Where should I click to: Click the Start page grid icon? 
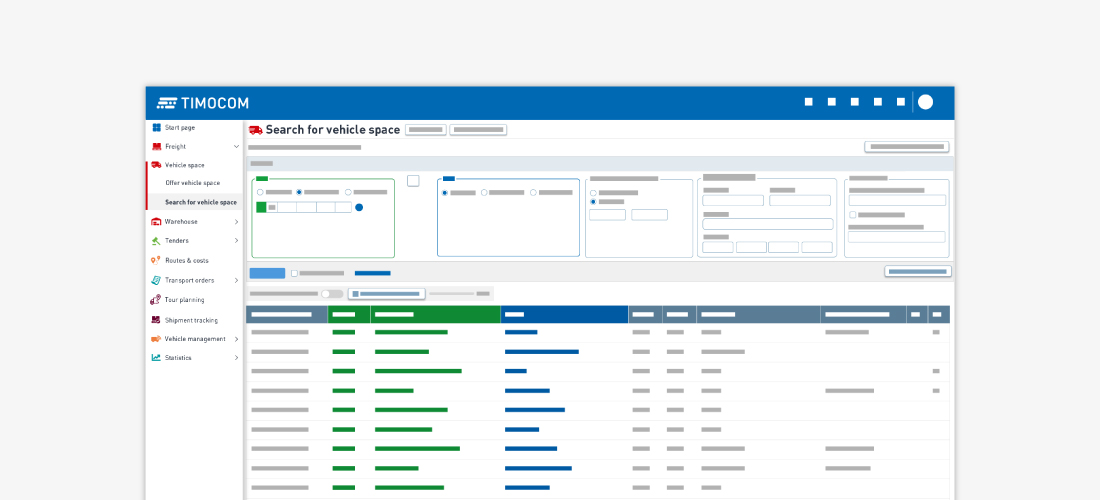click(156, 127)
